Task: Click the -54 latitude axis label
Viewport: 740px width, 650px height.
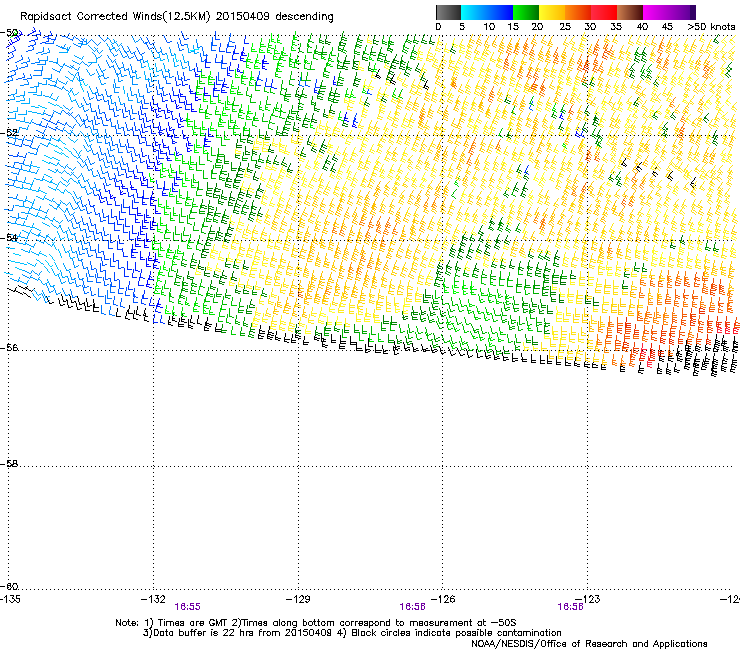Action: pyautogui.click(x=9, y=238)
